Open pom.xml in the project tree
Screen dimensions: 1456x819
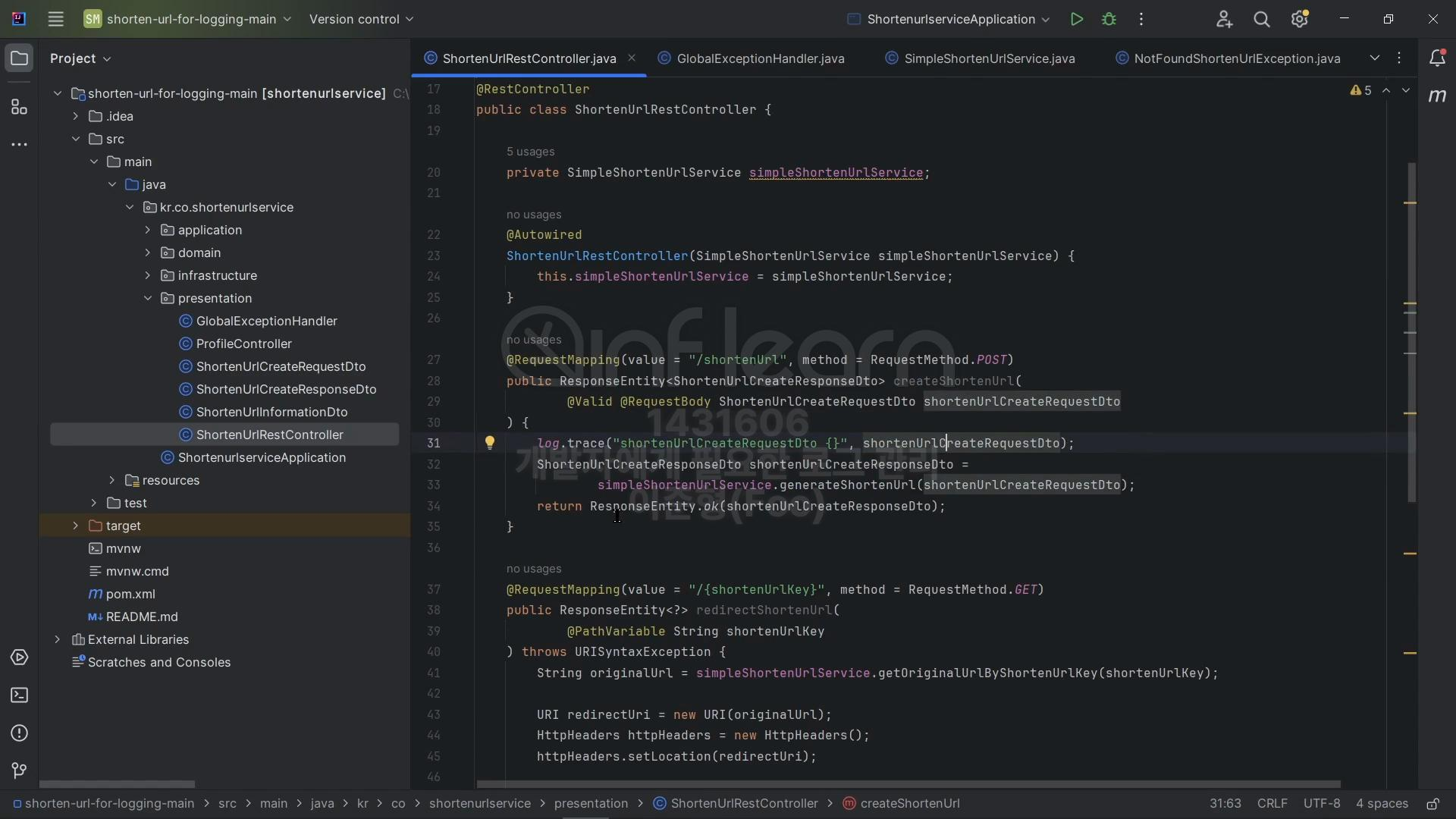click(130, 594)
